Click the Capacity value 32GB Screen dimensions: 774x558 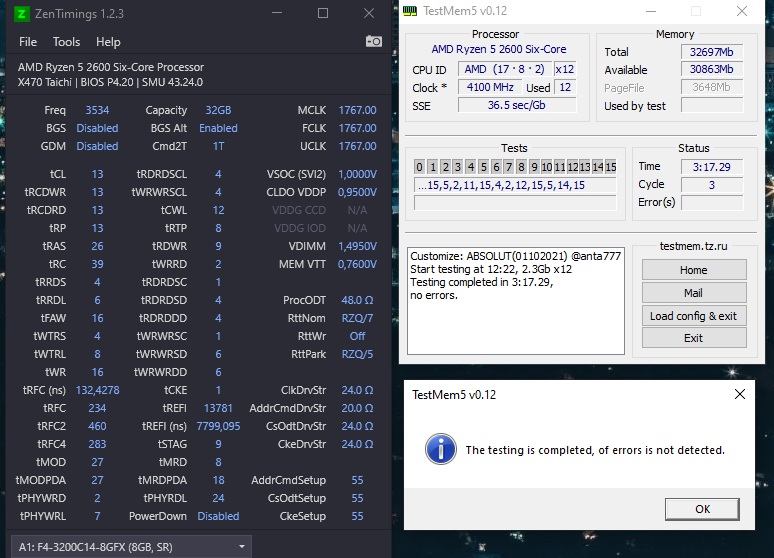pyautogui.click(x=218, y=110)
